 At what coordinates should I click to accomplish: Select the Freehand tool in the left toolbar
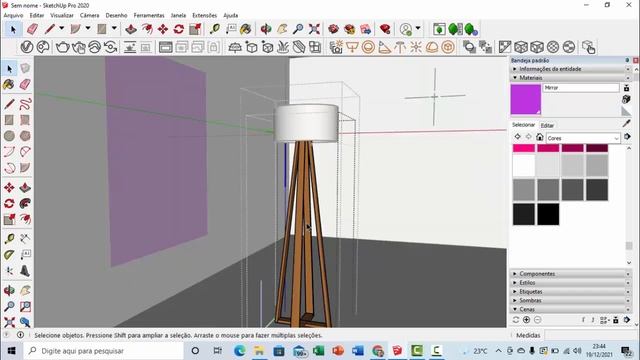[x=25, y=104]
